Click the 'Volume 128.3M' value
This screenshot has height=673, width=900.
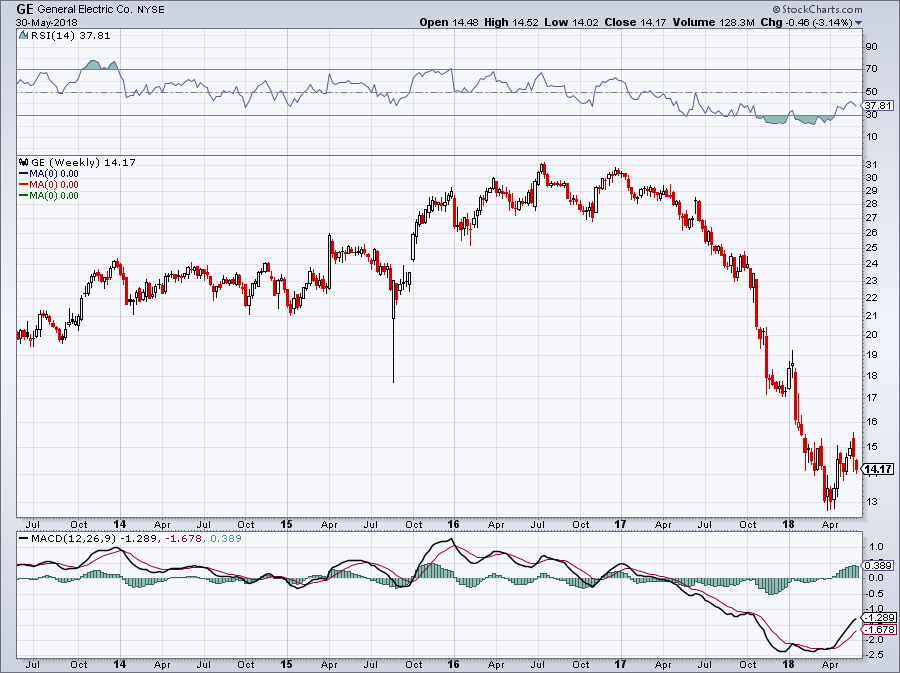[x=713, y=22]
